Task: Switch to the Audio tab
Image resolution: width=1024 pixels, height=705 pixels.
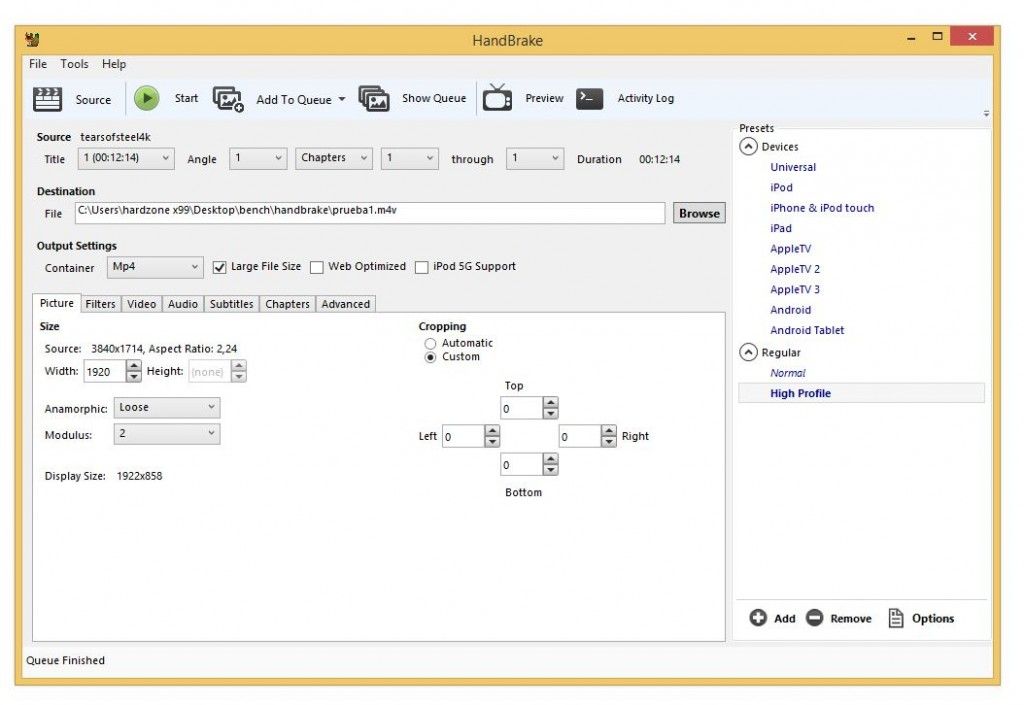Action: (x=183, y=304)
